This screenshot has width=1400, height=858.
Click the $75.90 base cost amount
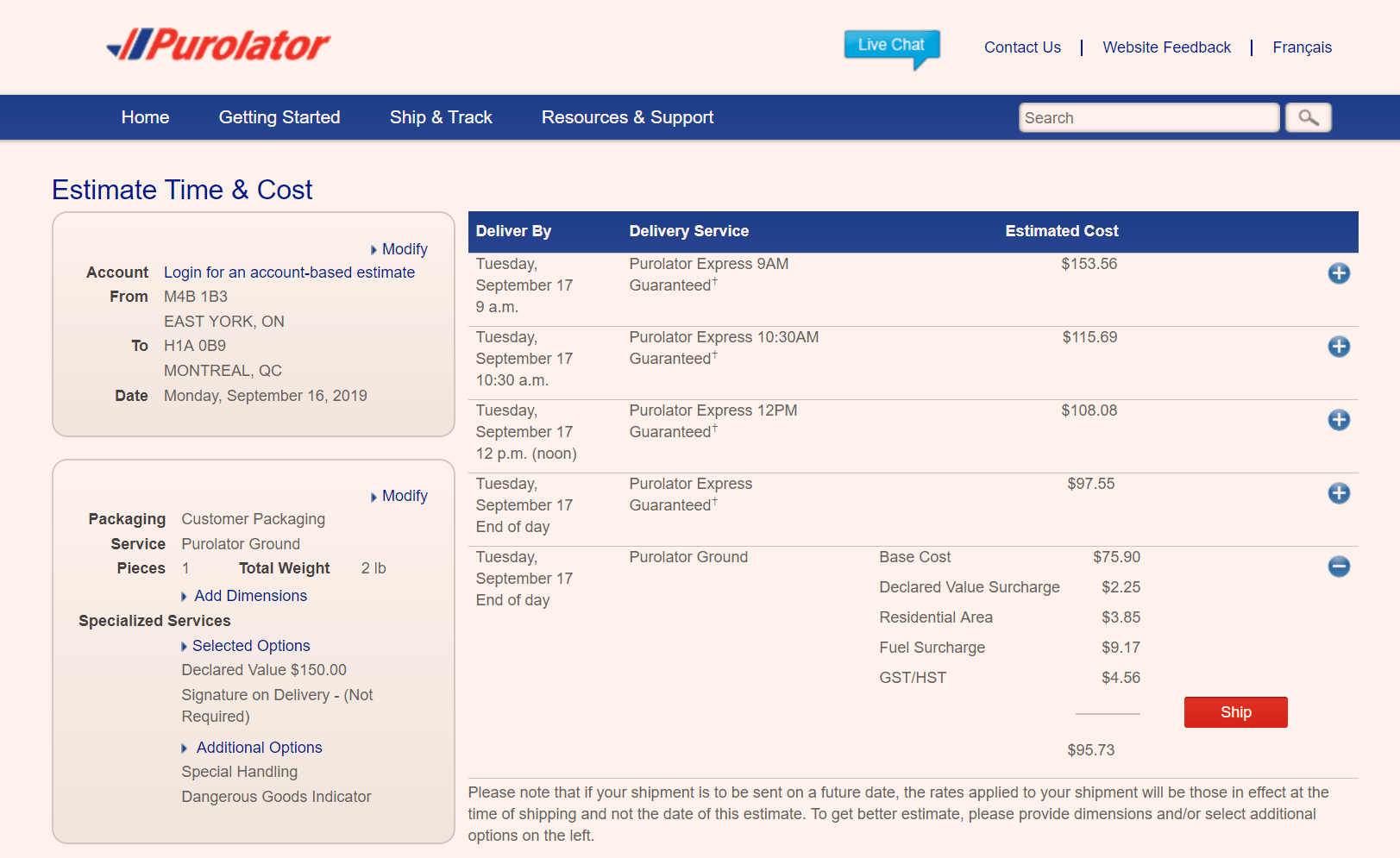tap(1116, 557)
